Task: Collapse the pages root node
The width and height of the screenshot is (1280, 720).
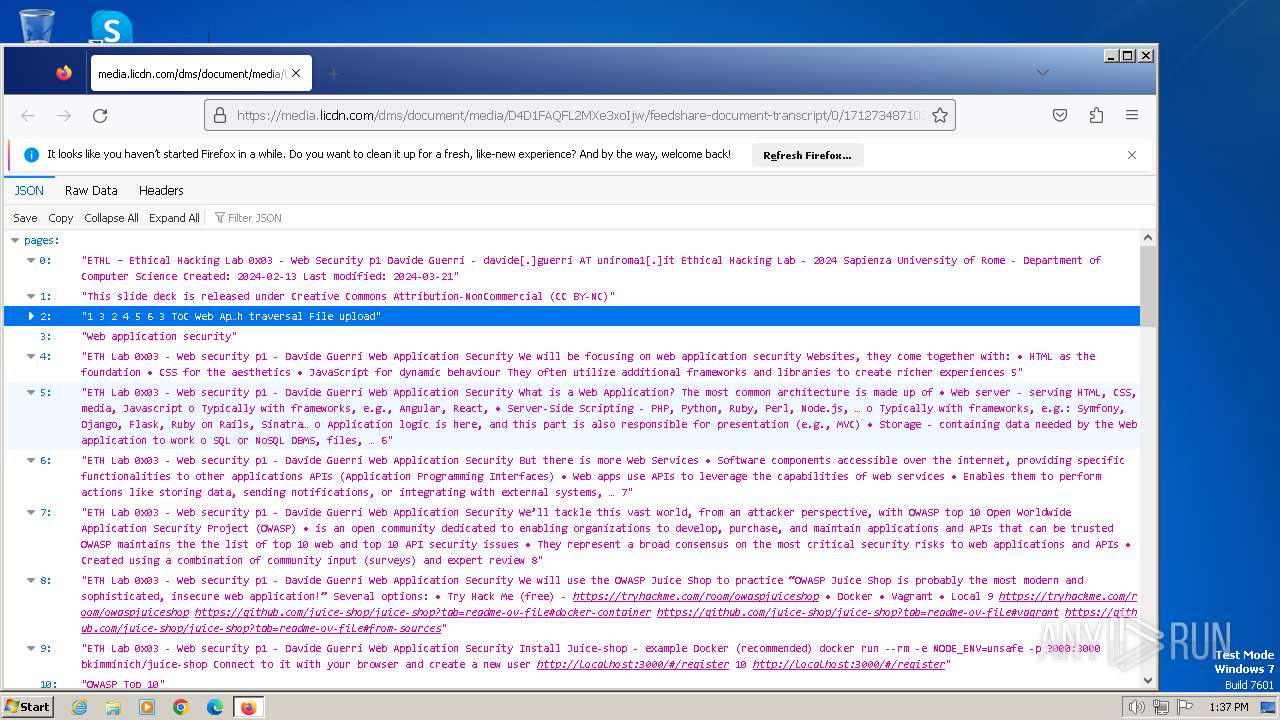Action: click(15, 241)
